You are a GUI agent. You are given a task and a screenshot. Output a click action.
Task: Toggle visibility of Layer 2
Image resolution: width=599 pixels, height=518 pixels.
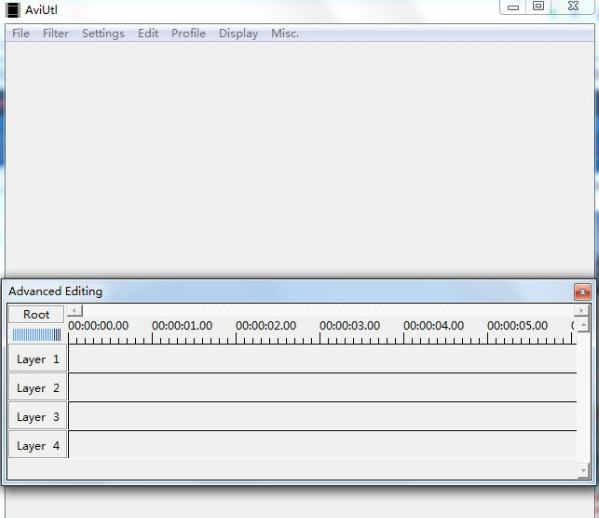click(37, 388)
